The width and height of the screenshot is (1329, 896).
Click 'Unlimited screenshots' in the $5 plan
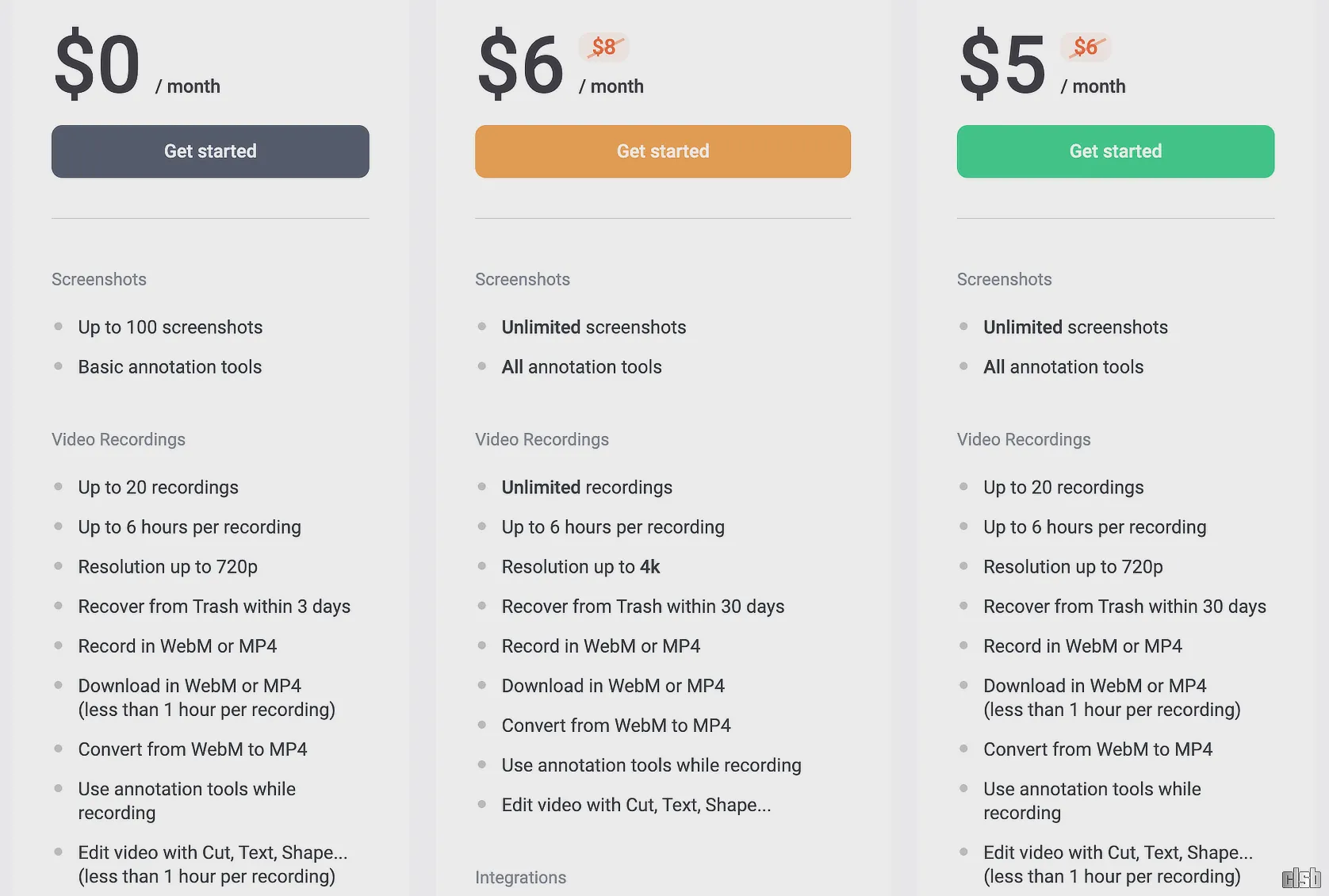pos(1075,327)
